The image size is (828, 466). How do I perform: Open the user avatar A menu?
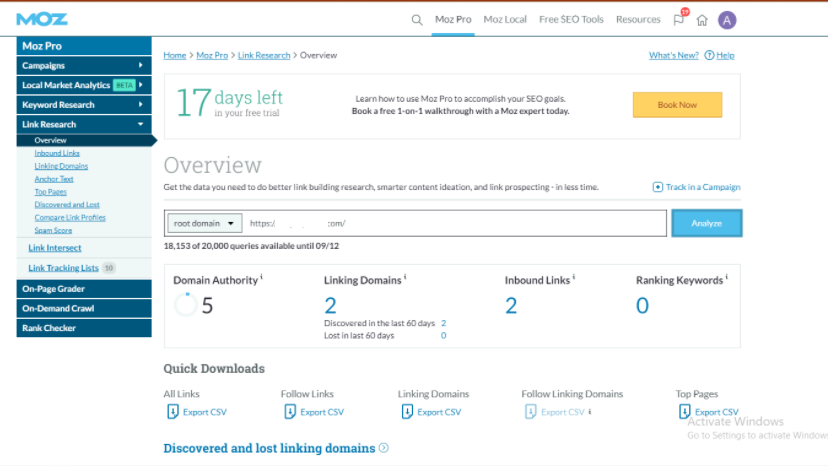pos(727,20)
